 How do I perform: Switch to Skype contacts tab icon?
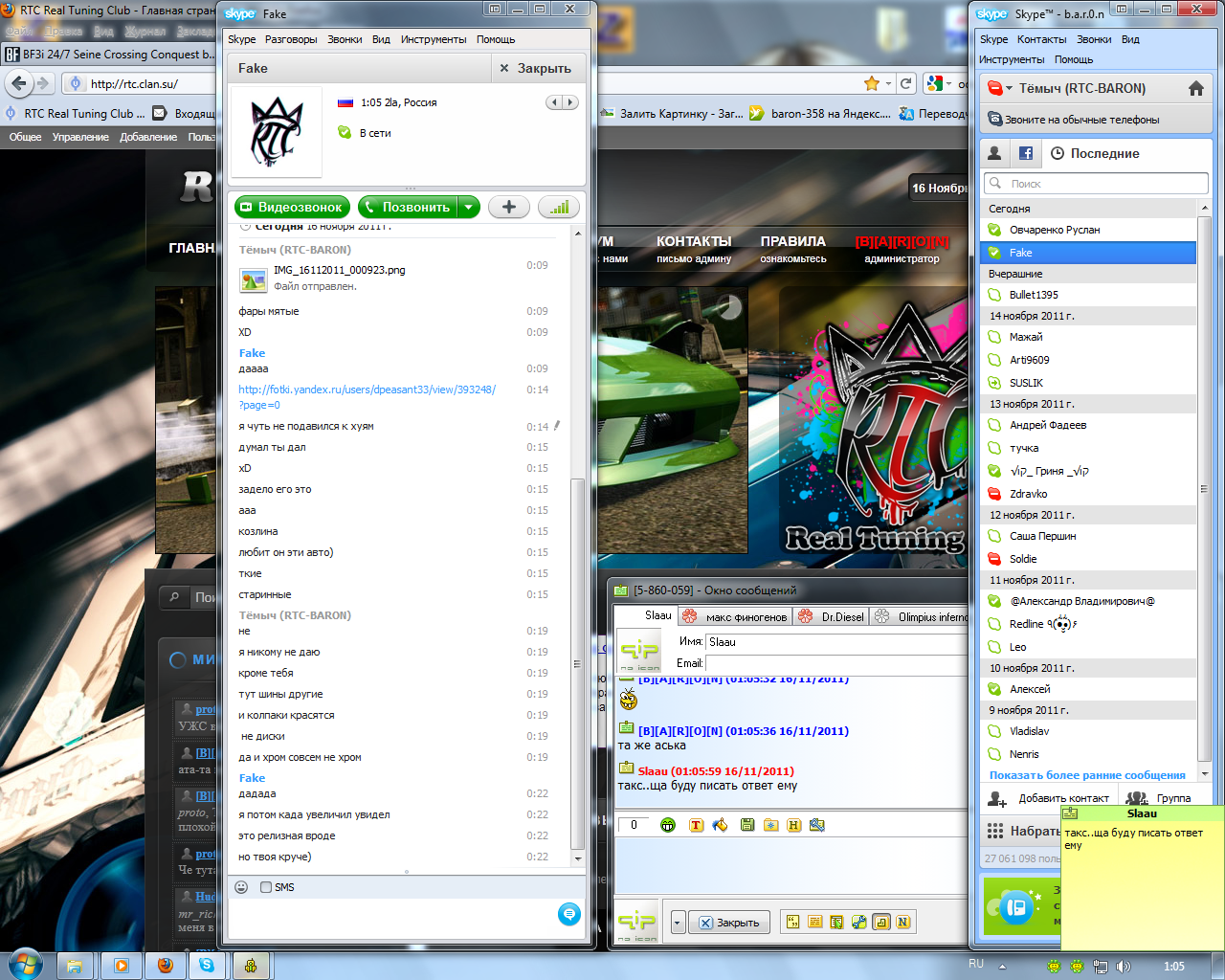click(x=994, y=153)
